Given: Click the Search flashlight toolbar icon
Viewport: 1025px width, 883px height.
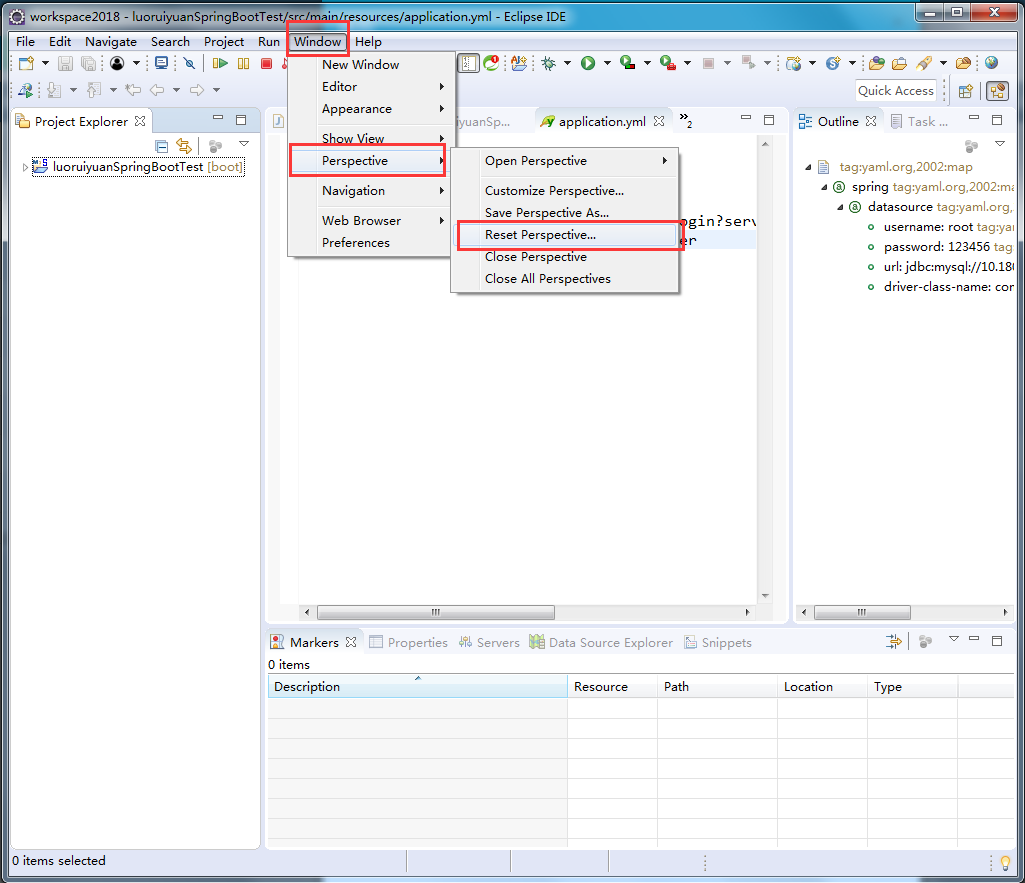Looking at the screenshot, I should click(924, 63).
